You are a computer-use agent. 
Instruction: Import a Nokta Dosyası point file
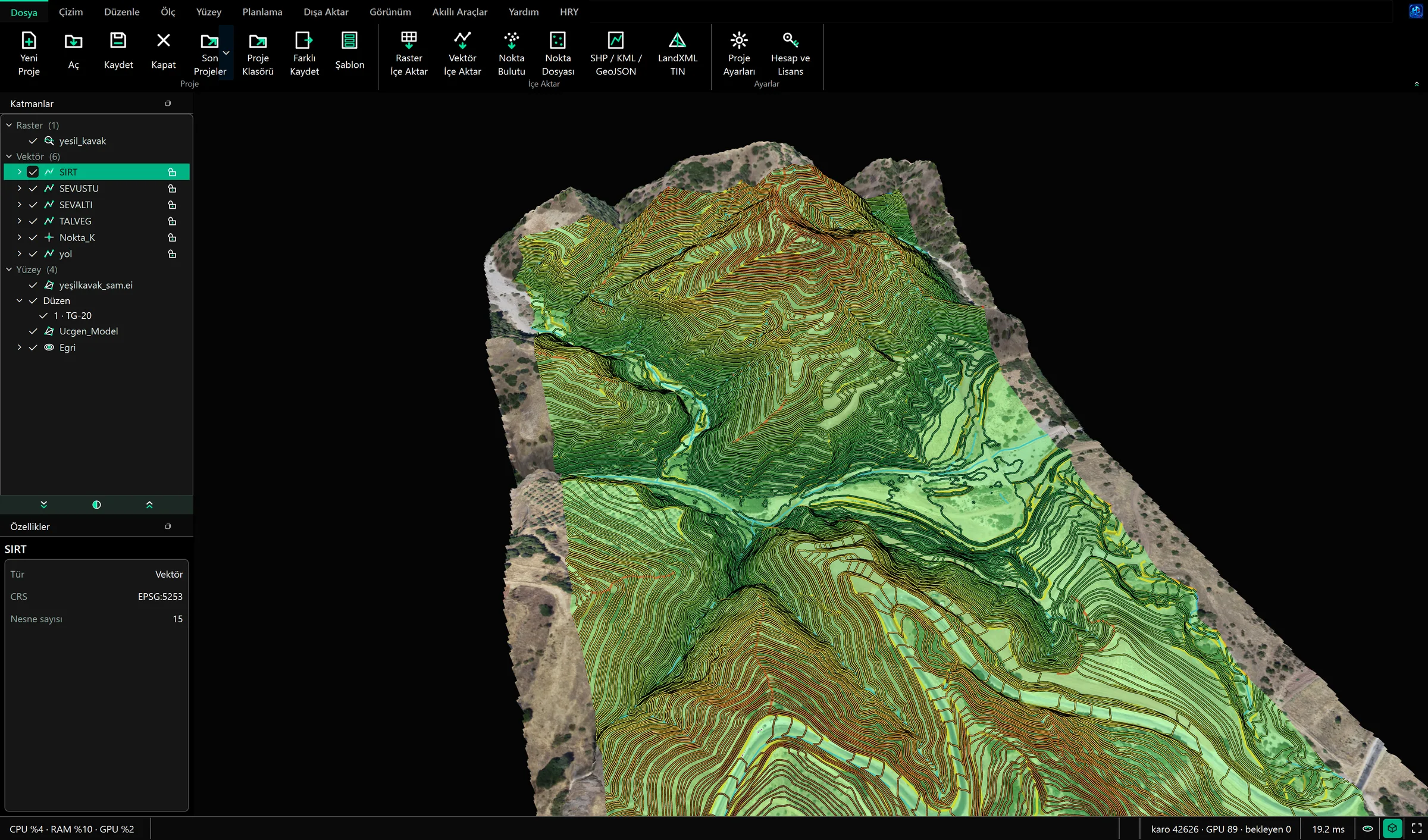pos(558,54)
